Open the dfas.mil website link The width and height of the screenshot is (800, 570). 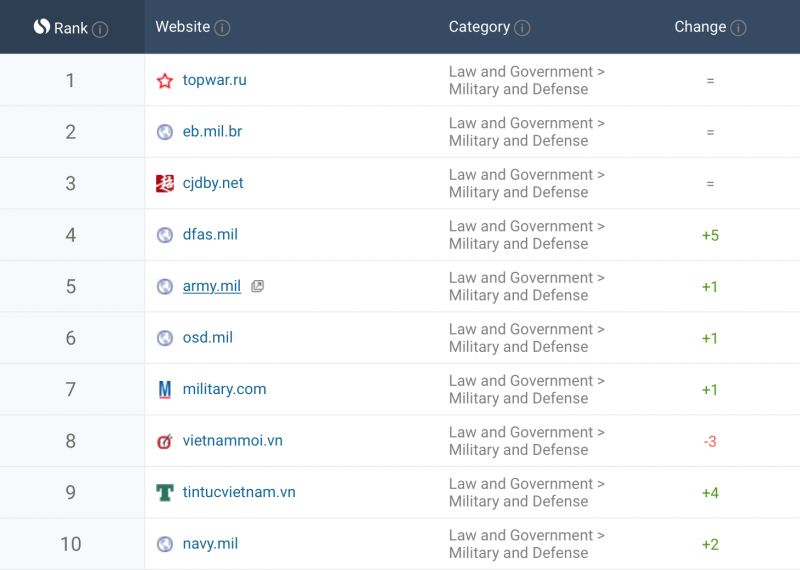point(210,235)
